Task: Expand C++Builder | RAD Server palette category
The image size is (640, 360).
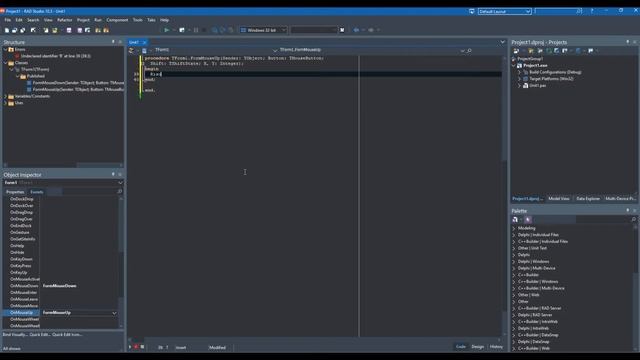Action: point(514,308)
